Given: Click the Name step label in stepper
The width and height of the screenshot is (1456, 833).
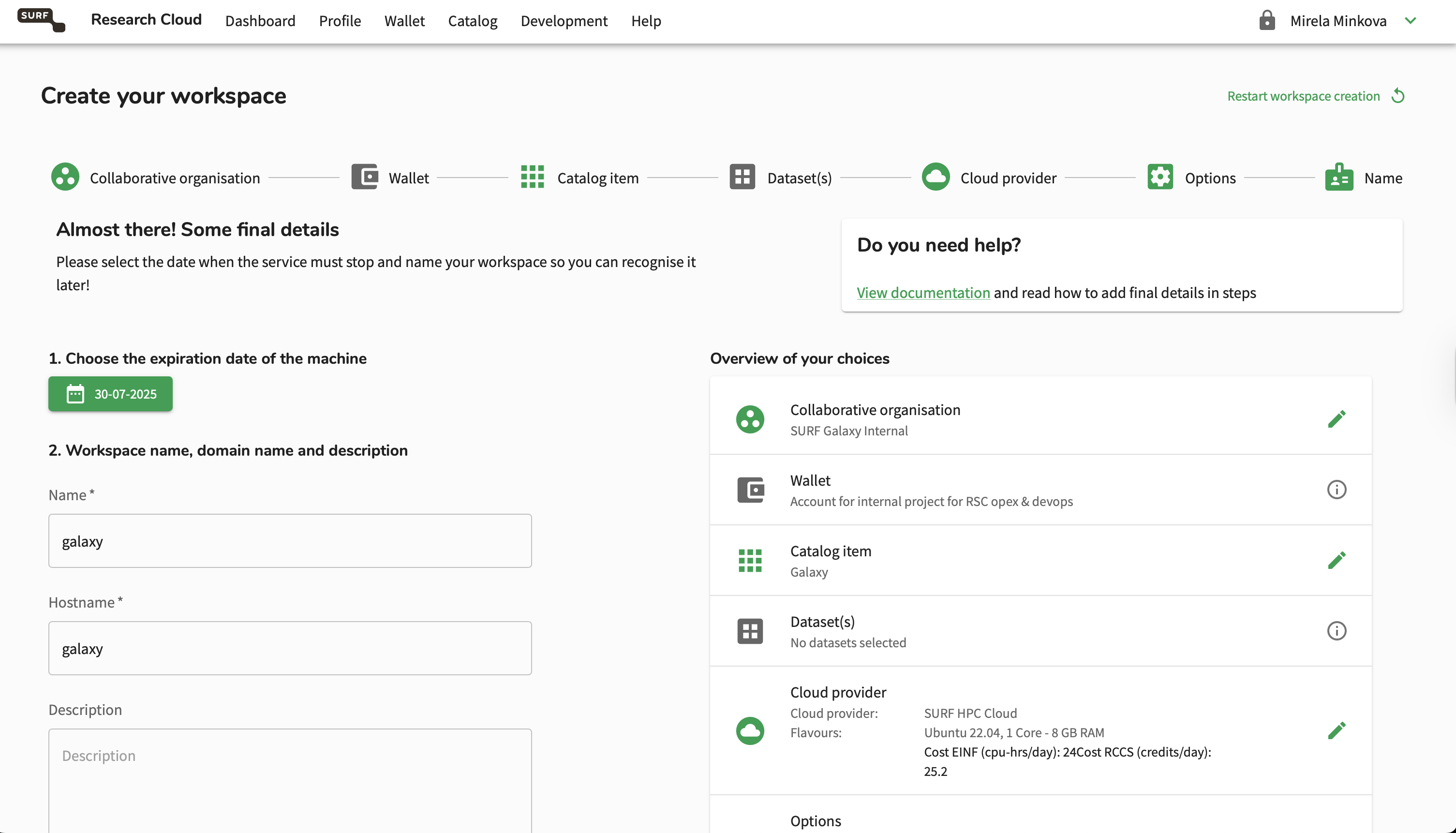Looking at the screenshot, I should pyautogui.click(x=1383, y=178).
